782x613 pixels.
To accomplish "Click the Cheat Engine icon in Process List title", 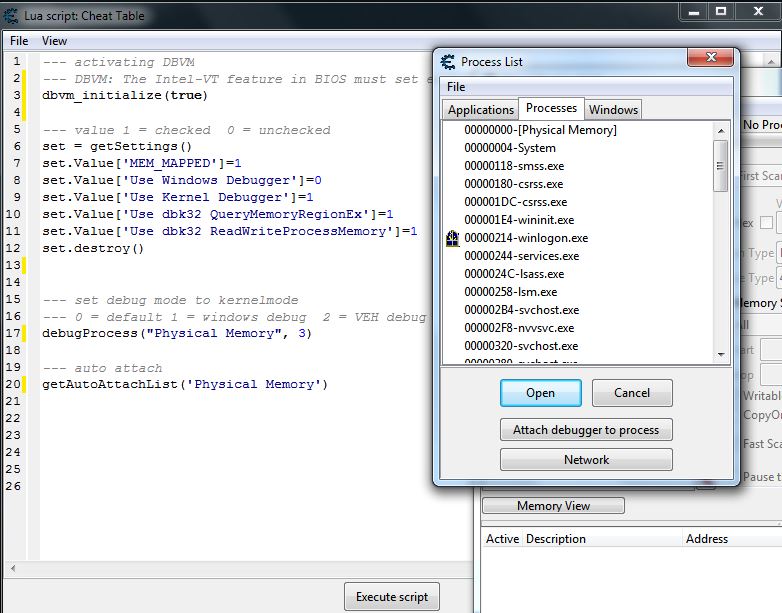I will pos(449,62).
